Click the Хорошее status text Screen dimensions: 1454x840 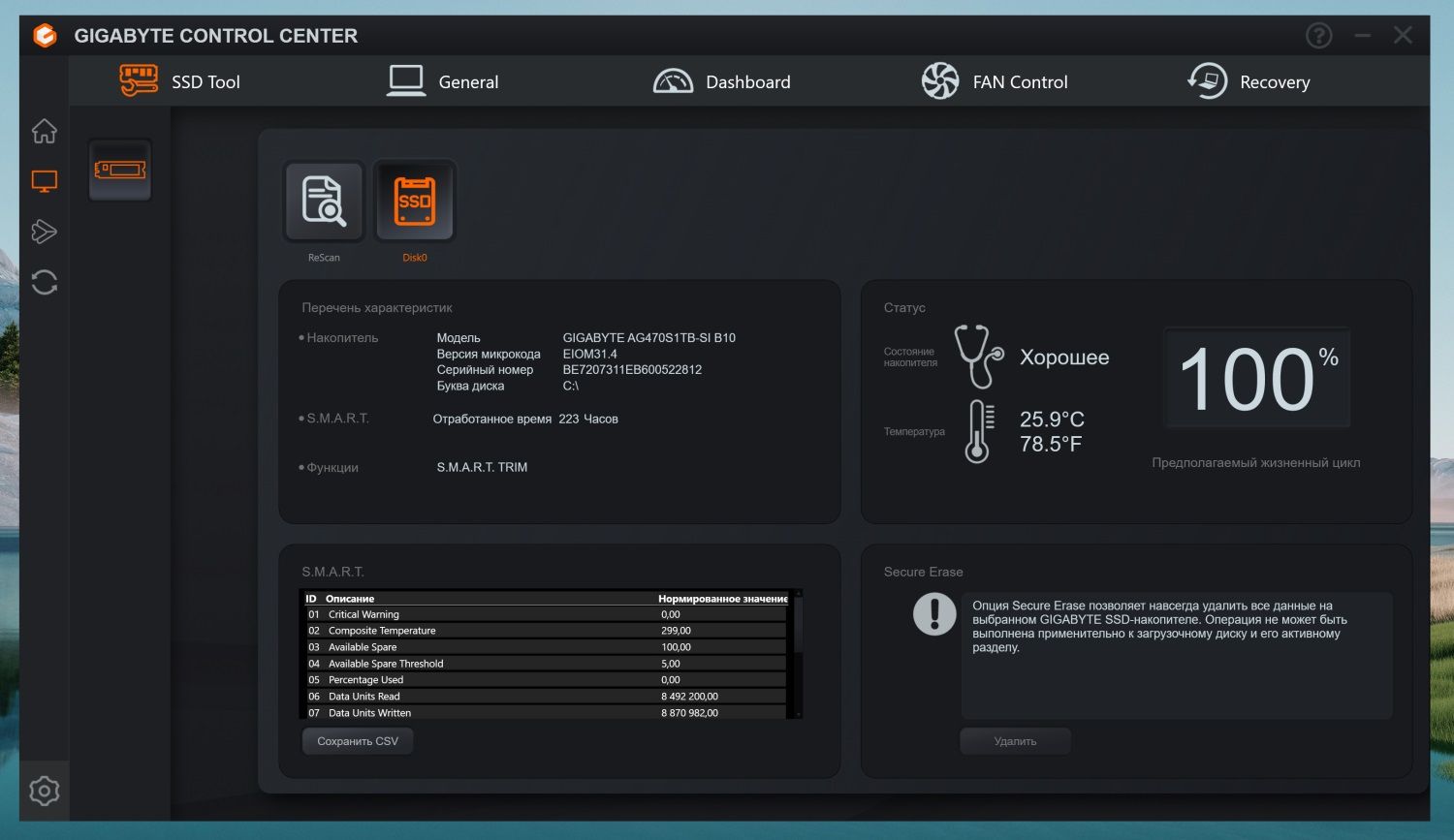[x=1064, y=358]
